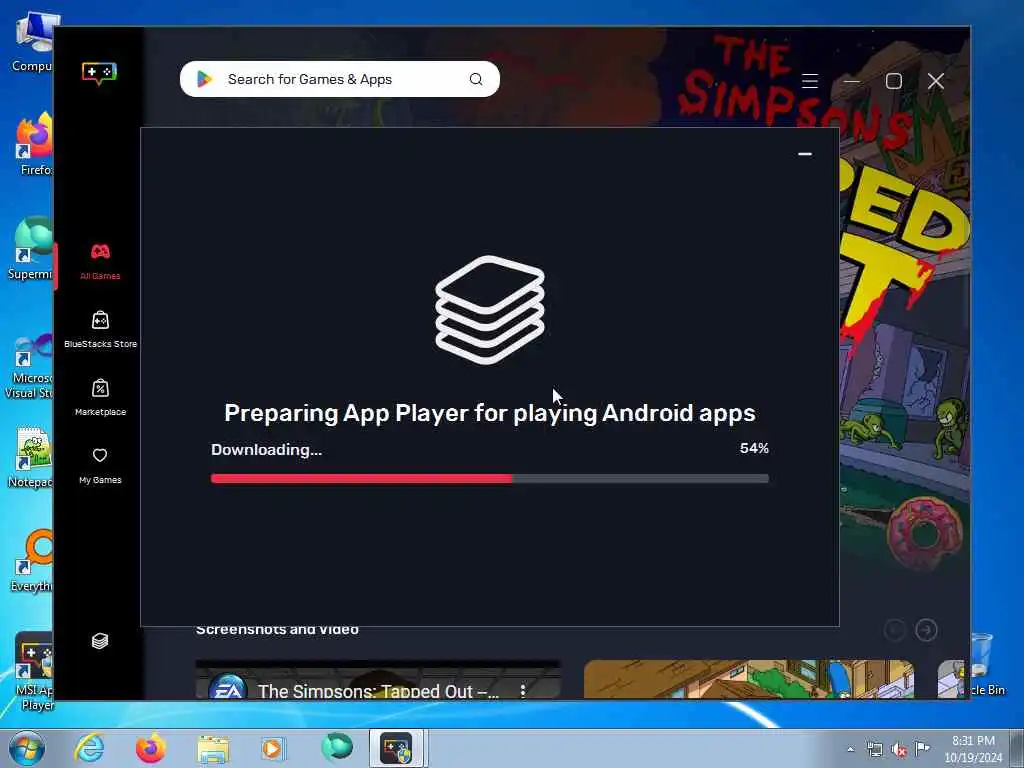Open the Windows Start menu
Screen dimensions: 1024x768
[27, 748]
